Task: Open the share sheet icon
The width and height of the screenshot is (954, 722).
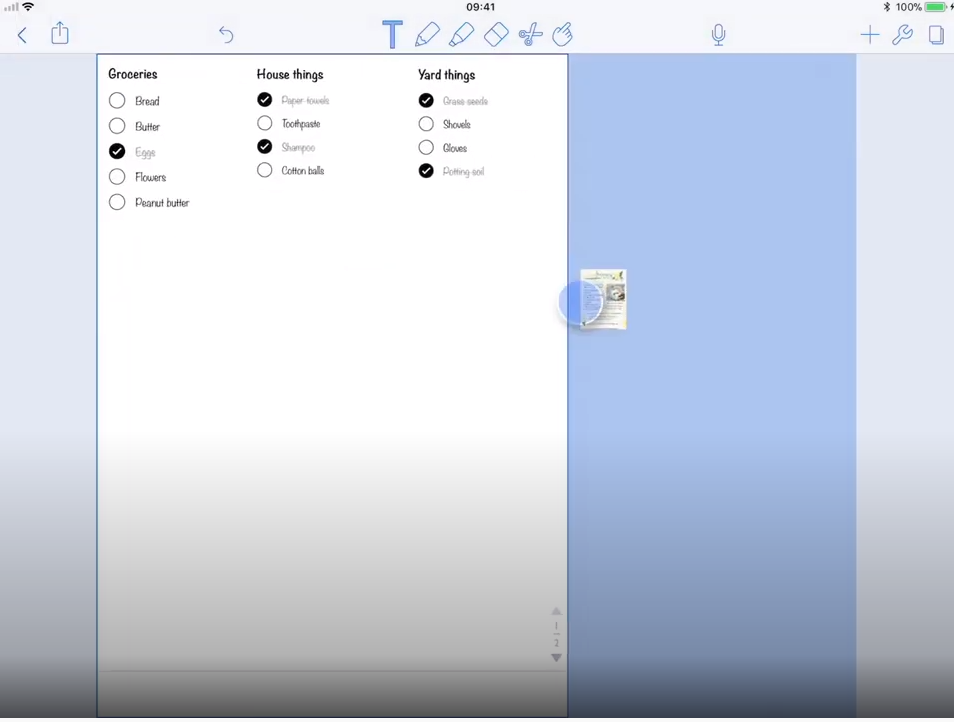Action: click(x=60, y=33)
